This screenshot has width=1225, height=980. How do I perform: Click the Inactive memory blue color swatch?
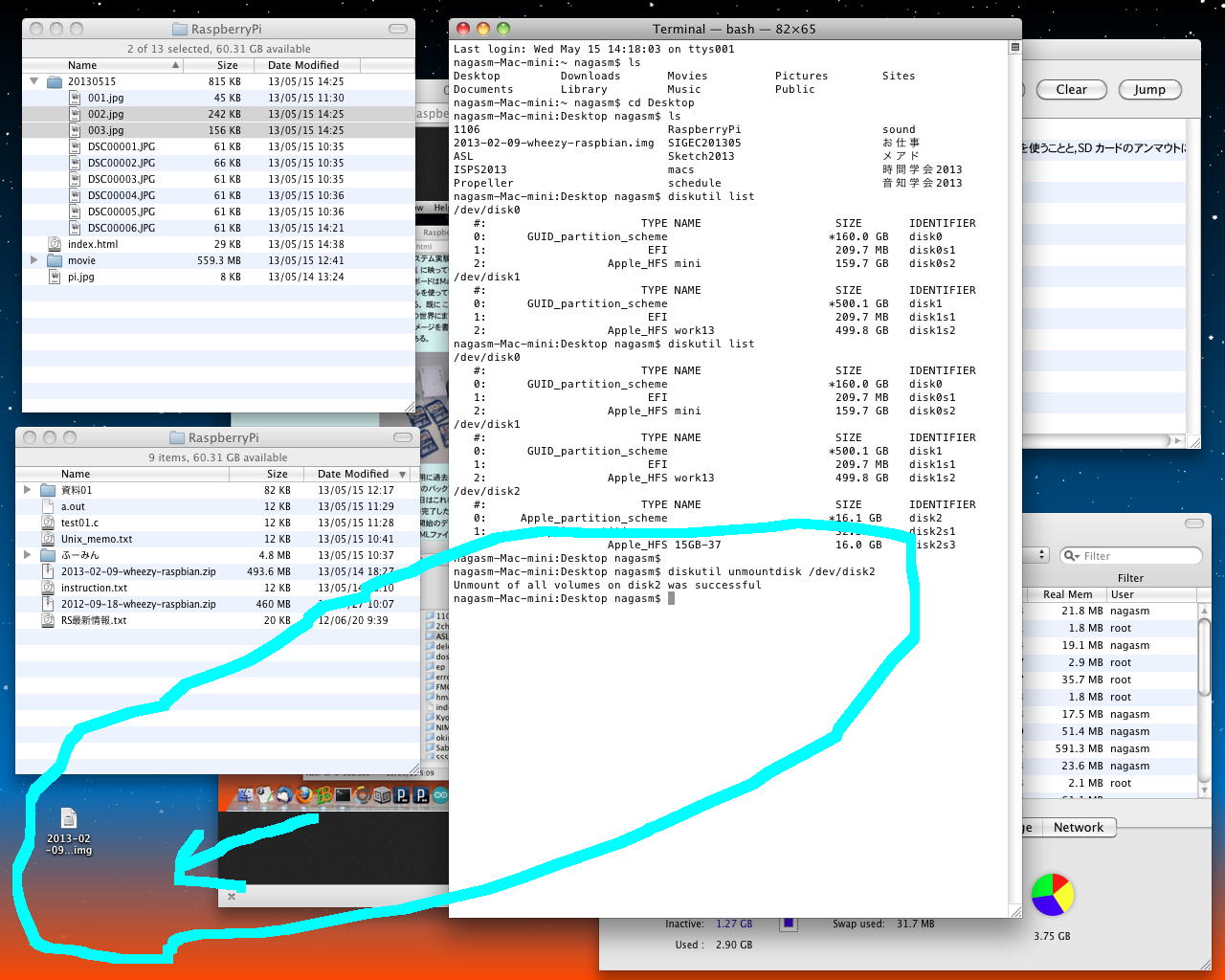click(x=789, y=924)
